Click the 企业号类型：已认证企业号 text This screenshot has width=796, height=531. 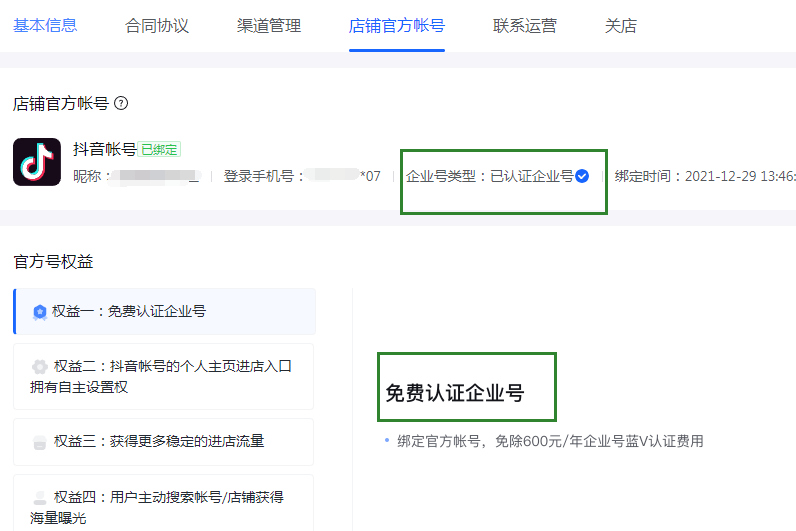pos(489,176)
